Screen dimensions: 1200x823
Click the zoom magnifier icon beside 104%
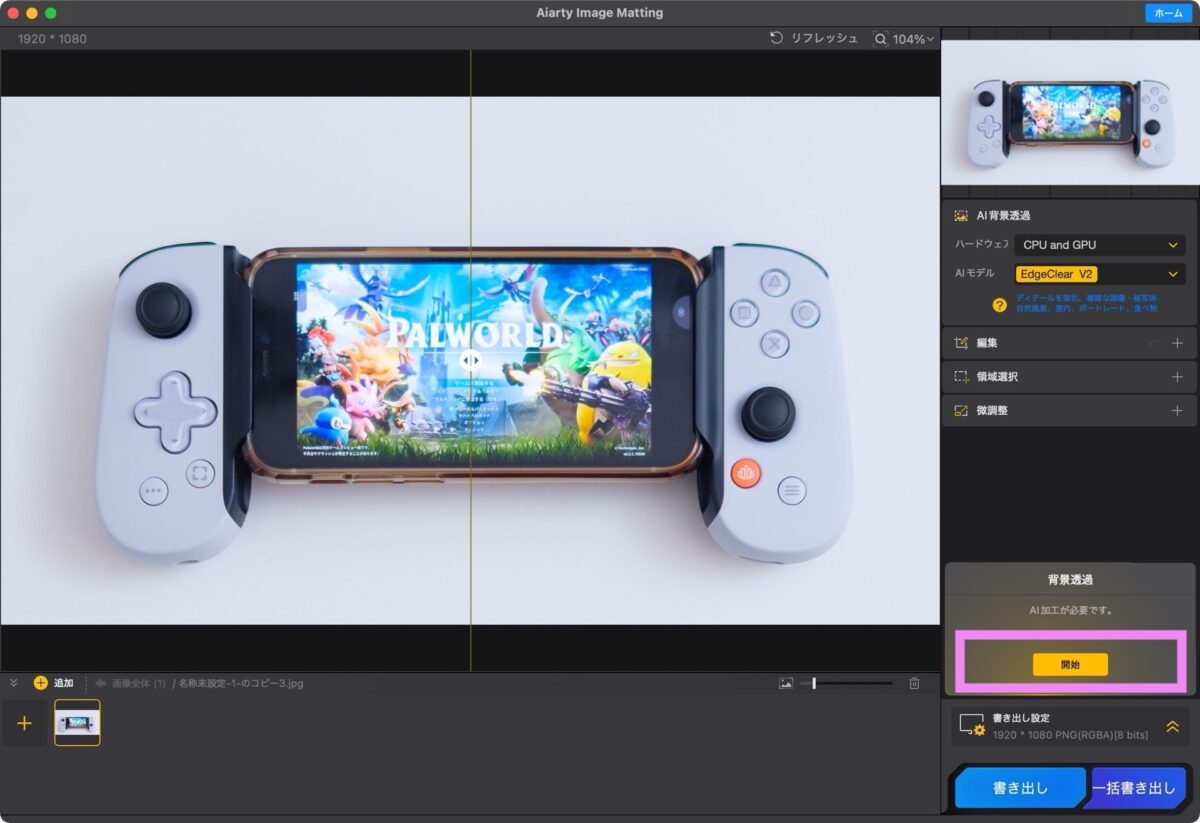(880, 39)
